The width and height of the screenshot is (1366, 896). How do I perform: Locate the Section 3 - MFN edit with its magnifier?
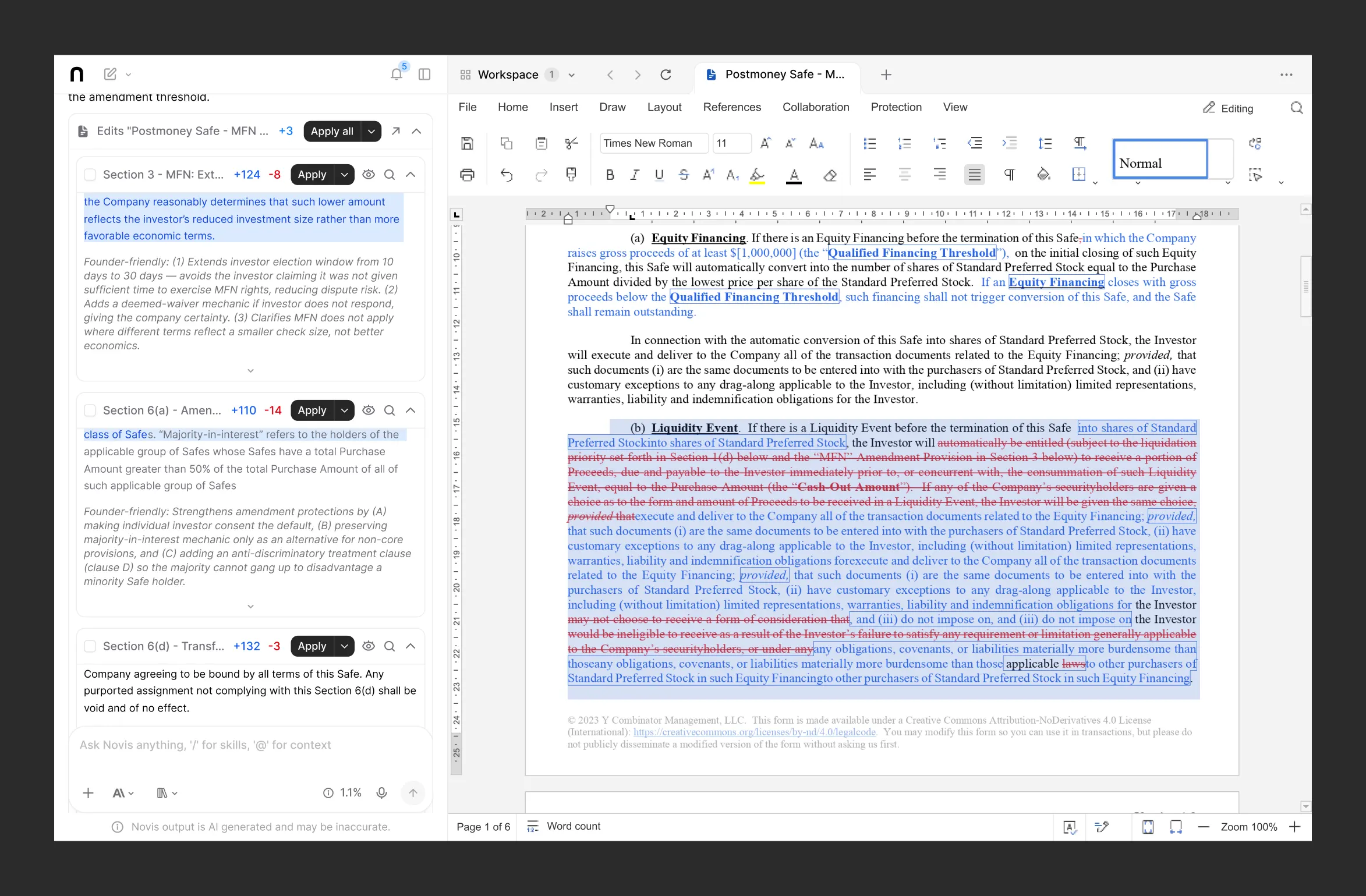tap(390, 175)
